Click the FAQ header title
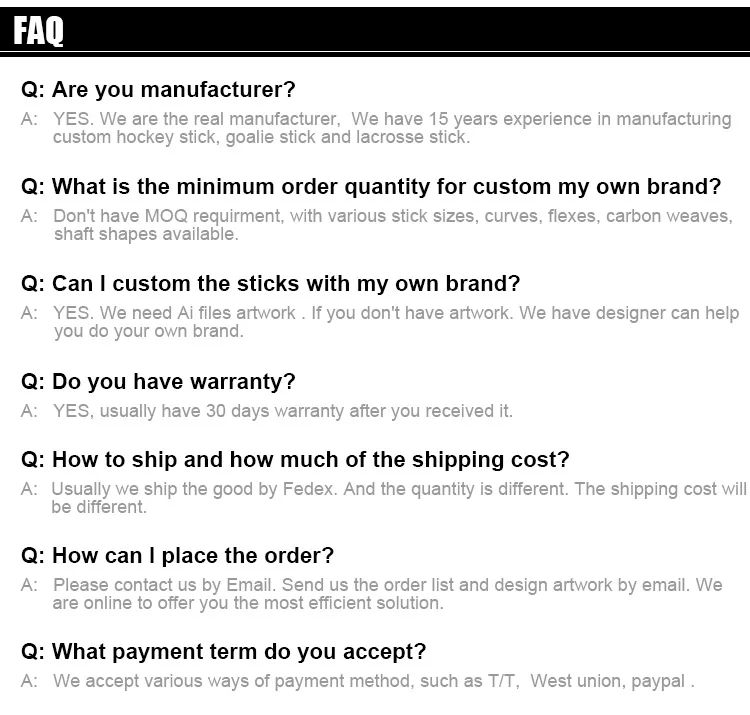The image size is (750, 715). click(x=38, y=30)
